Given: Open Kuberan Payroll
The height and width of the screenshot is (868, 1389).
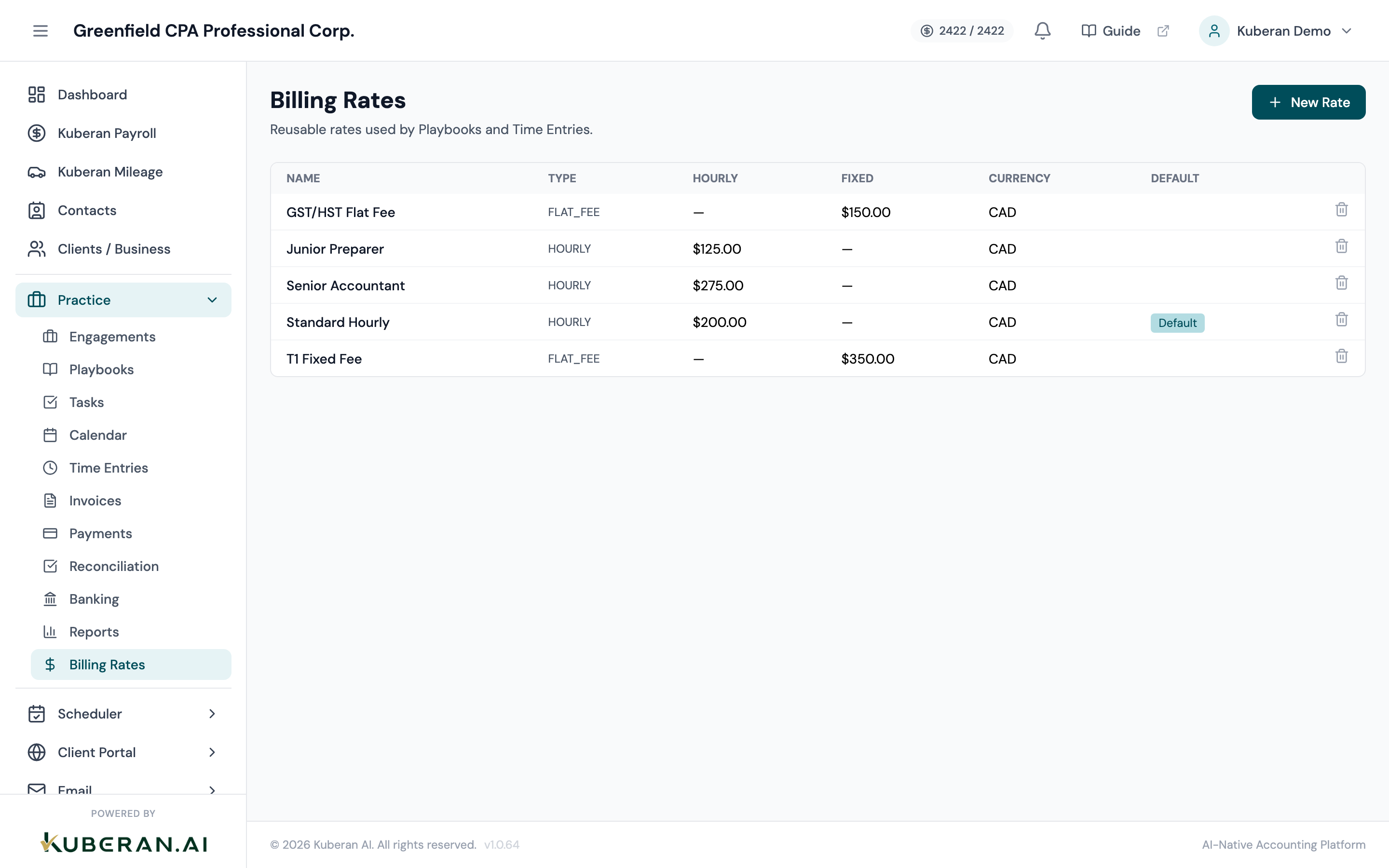Looking at the screenshot, I should (123, 133).
